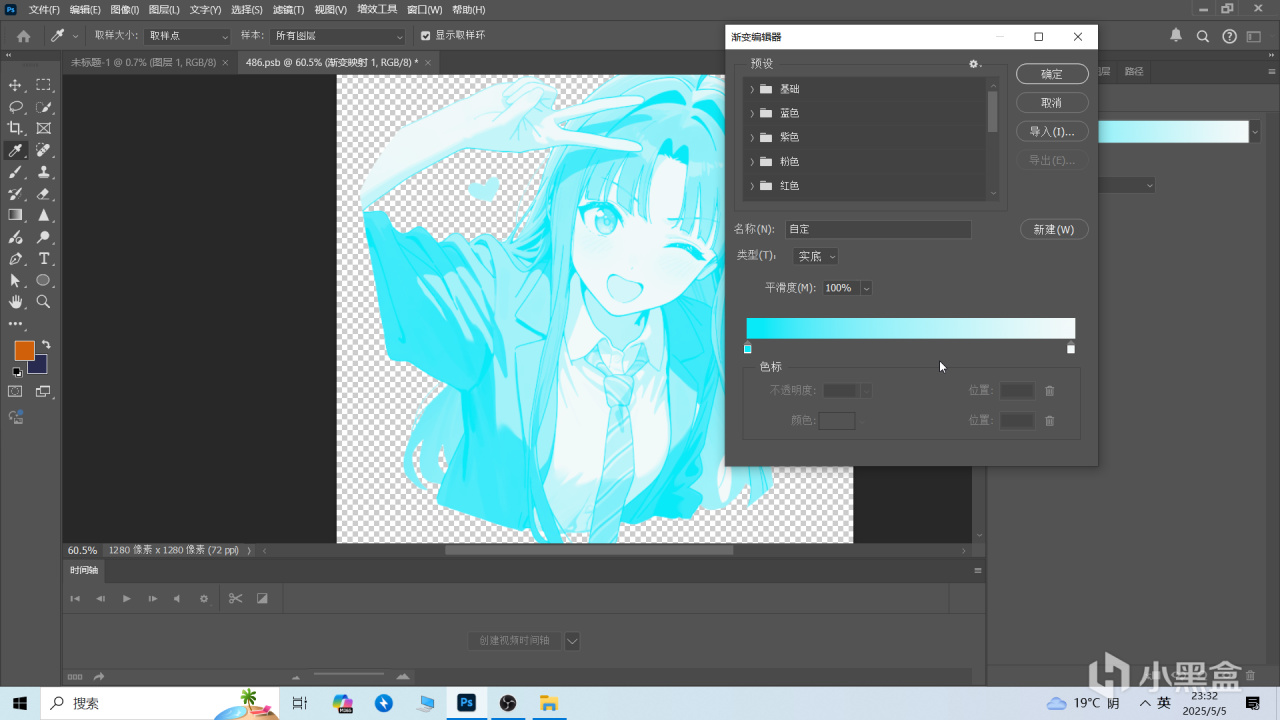Select the Eyedropper tool in toolbox
Screen dimensions: 1280x720
[x=15, y=150]
